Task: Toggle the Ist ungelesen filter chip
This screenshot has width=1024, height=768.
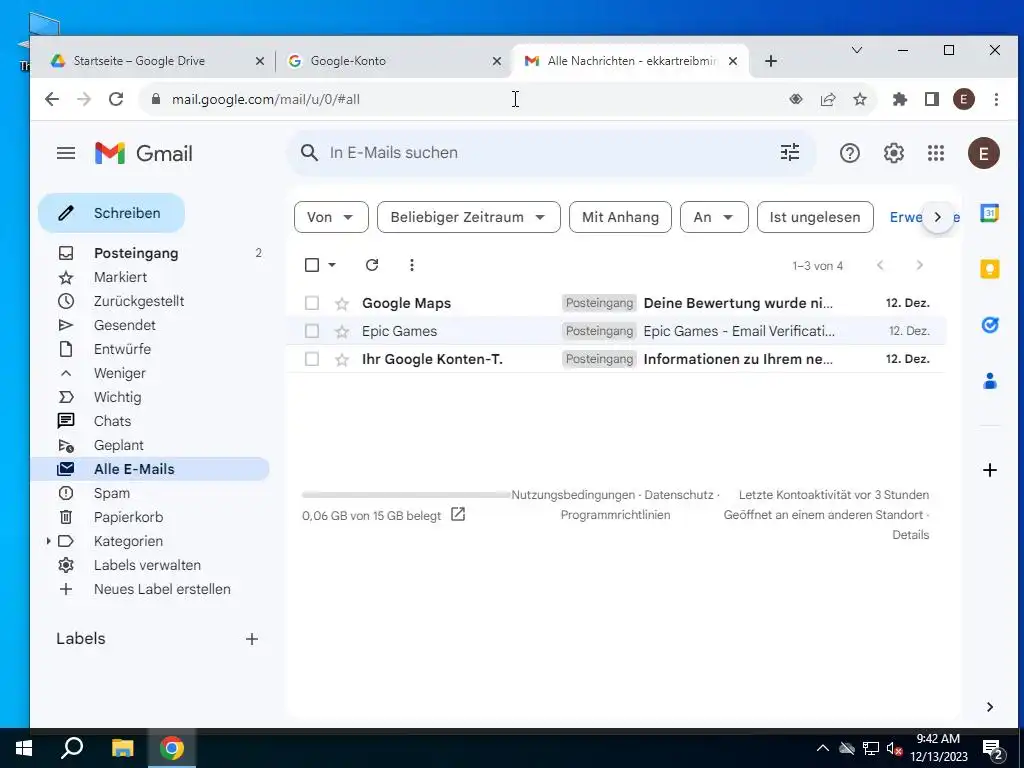Action: pyautogui.click(x=815, y=217)
